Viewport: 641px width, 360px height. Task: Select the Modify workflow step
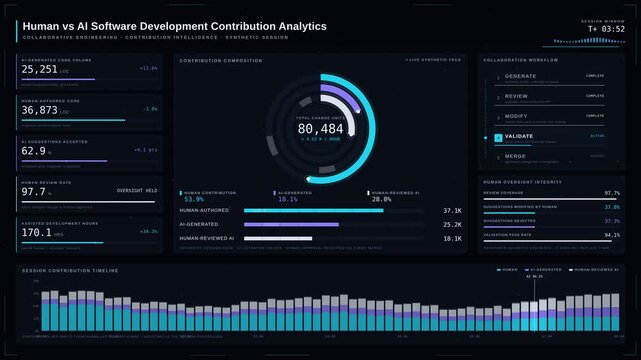click(549, 119)
